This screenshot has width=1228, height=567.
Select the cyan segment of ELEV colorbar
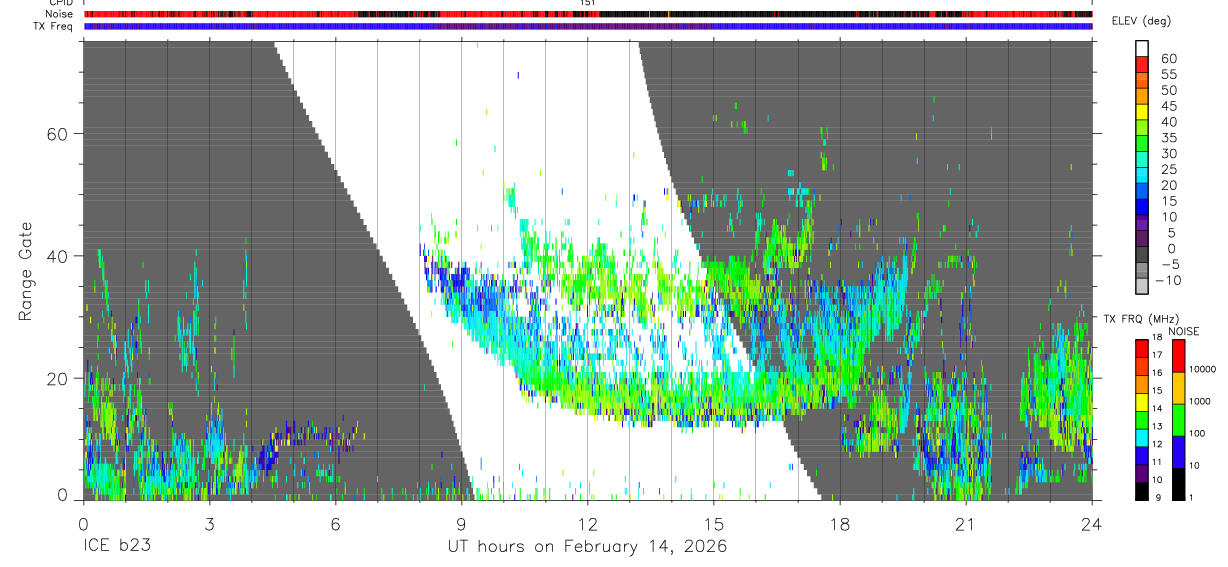[1142, 175]
